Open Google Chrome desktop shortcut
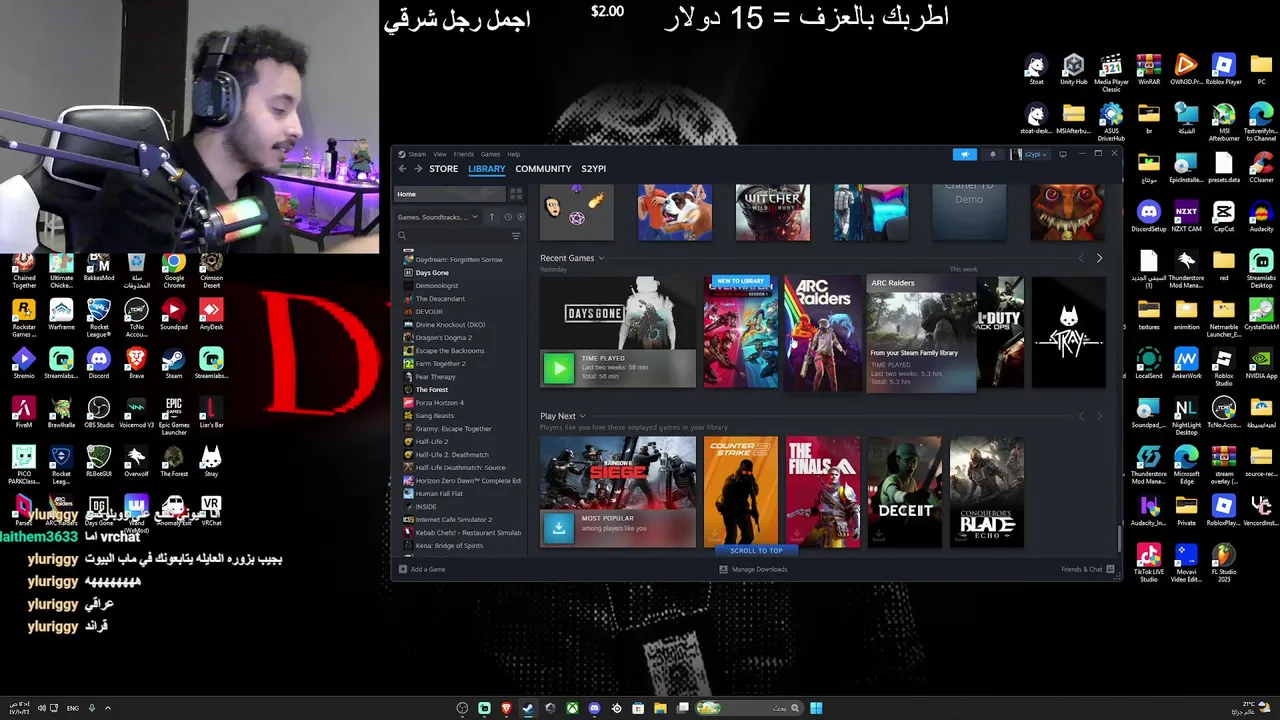 (x=174, y=270)
